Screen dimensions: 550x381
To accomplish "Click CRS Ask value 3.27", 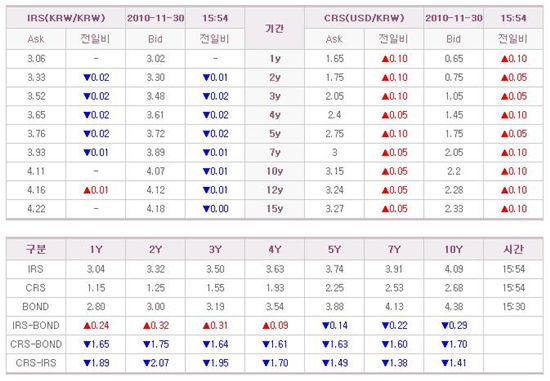I will [x=334, y=209].
